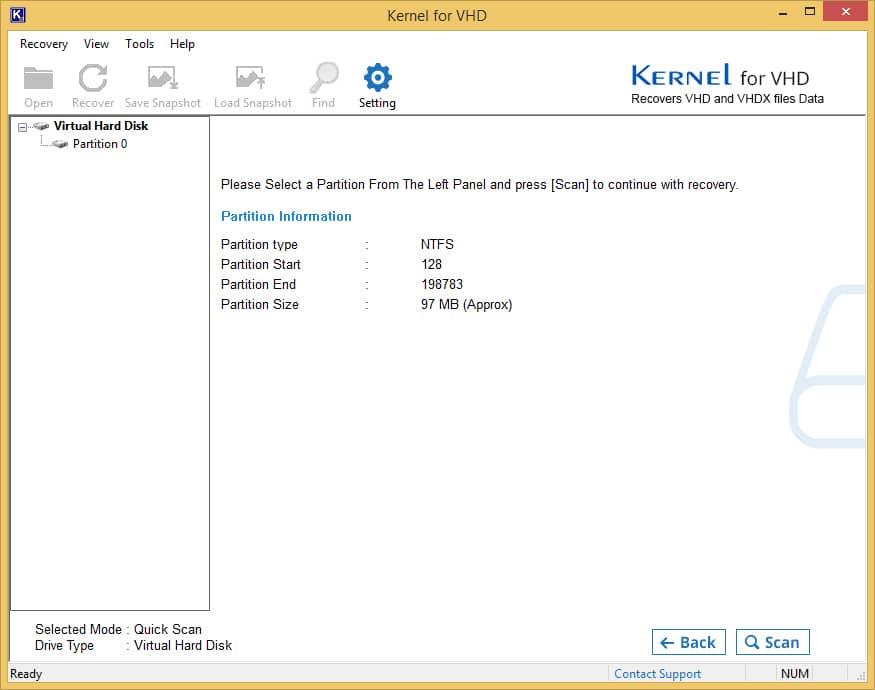875x690 pixels.
Task: Click the Partition Size label
Action: click(259, 305)
